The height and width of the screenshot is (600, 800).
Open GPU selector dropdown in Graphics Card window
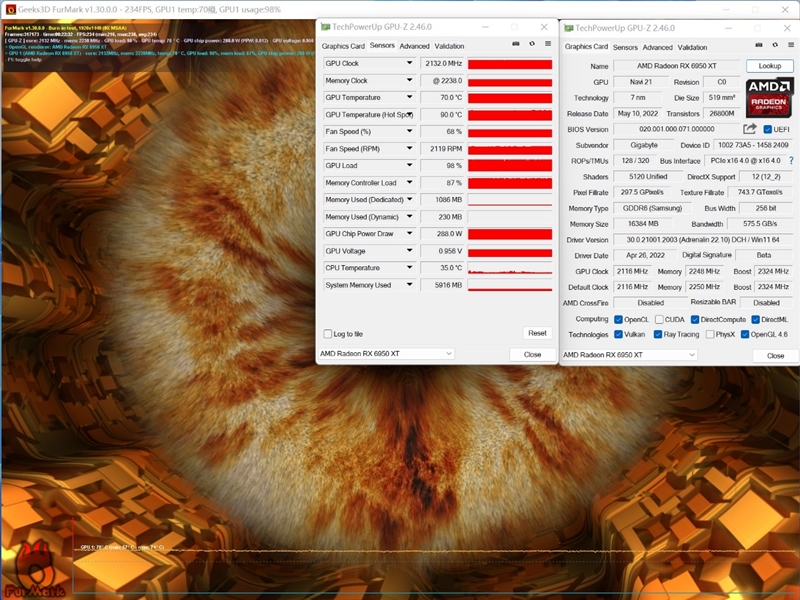coord(629,354)
